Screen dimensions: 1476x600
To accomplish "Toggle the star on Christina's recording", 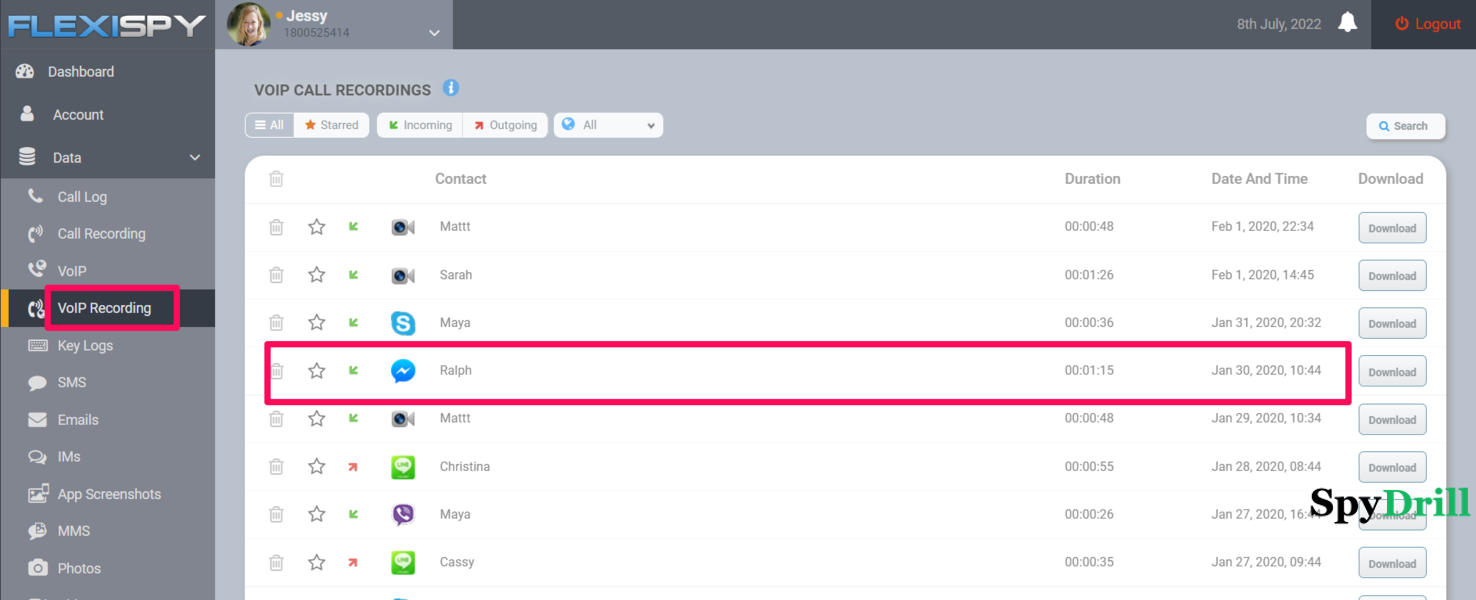I will tap(317, 467).
